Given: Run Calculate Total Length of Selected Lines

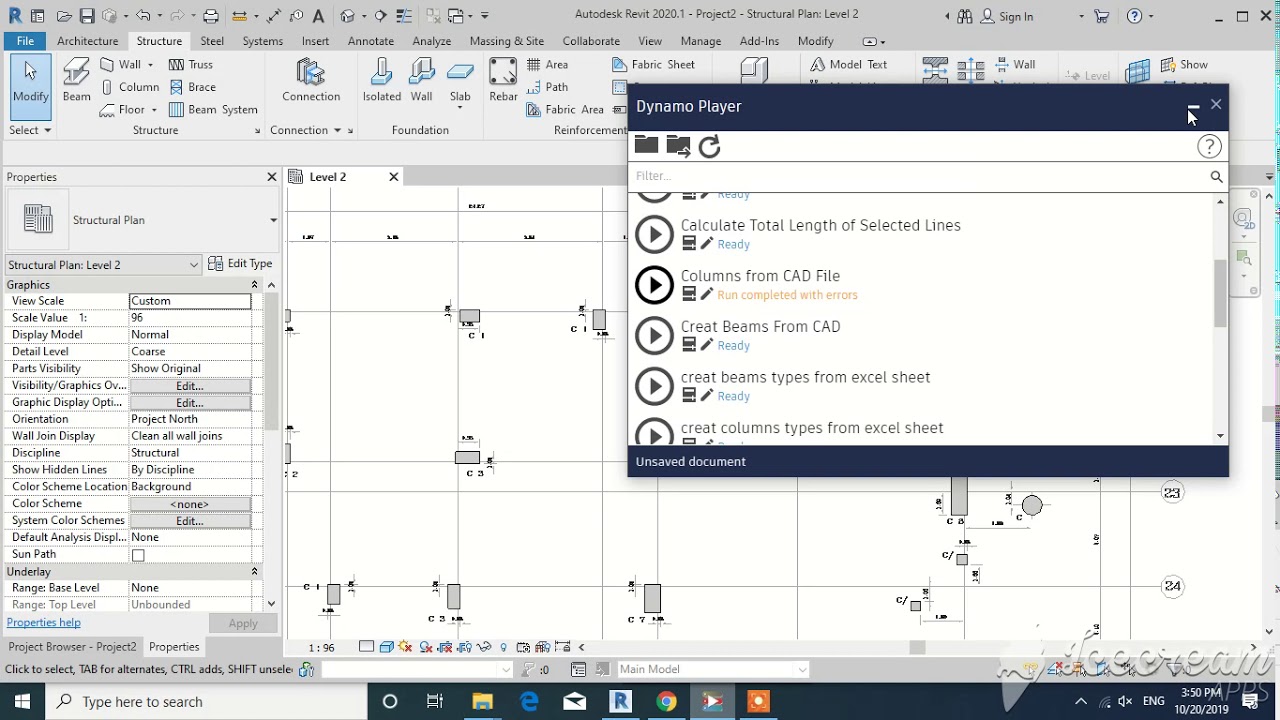Looking at the screenshot, I should pos(654,234).
